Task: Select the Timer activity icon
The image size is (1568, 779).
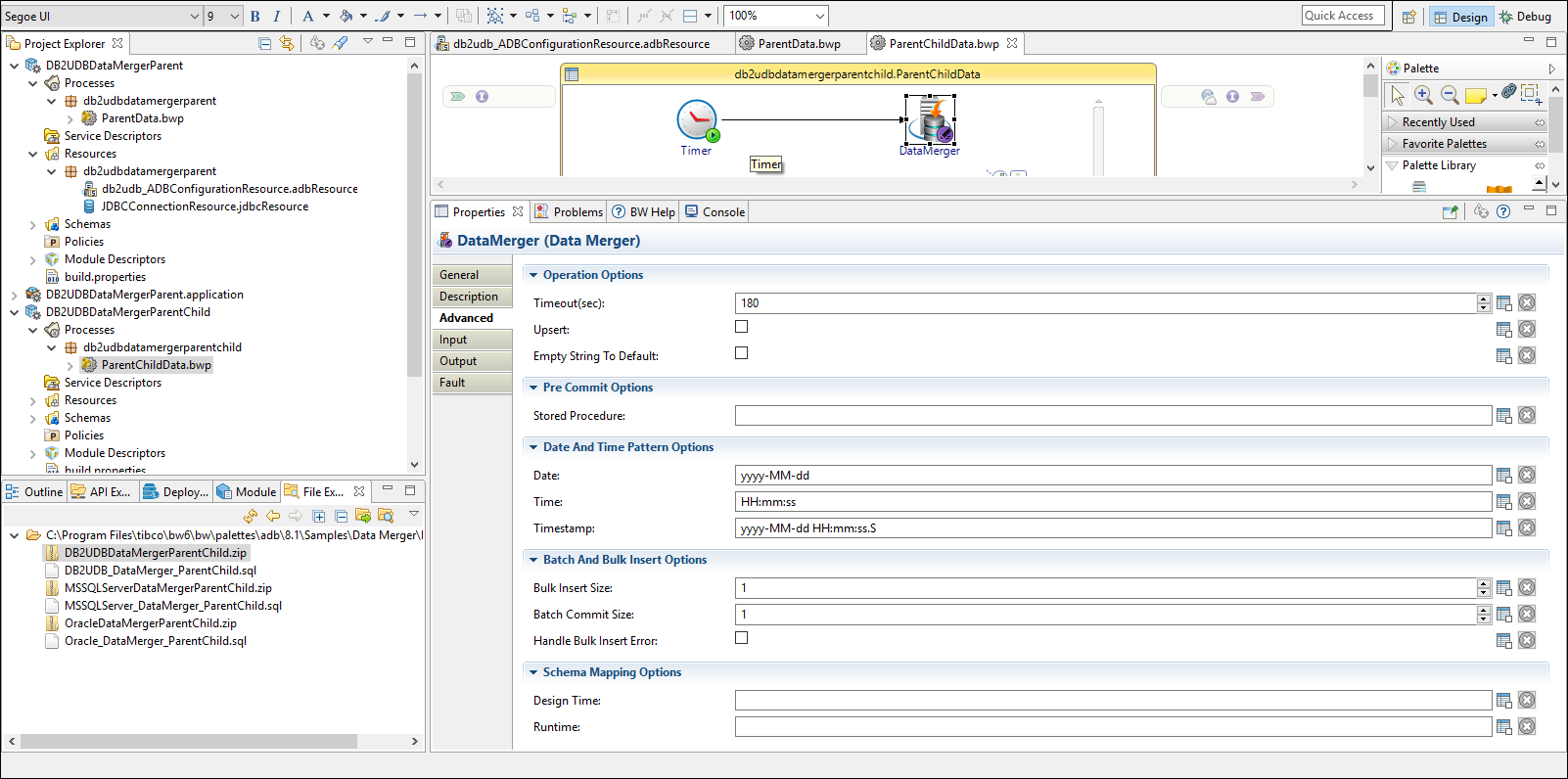Action: 696,120
